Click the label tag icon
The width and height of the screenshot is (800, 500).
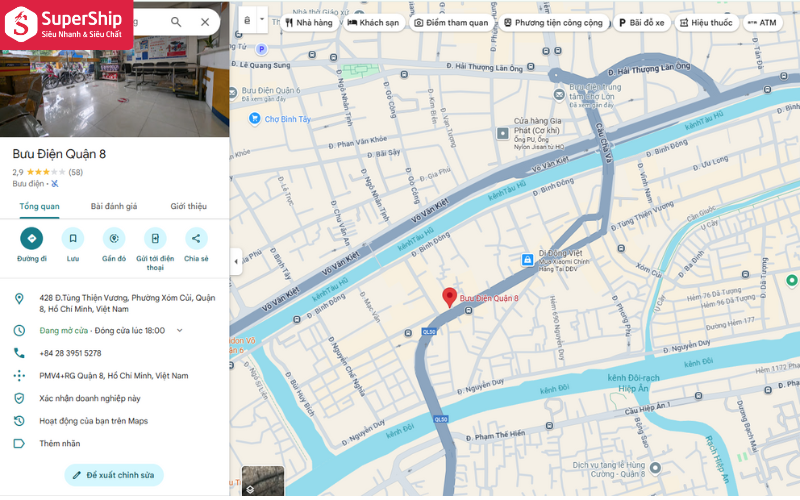click(19, 443)
